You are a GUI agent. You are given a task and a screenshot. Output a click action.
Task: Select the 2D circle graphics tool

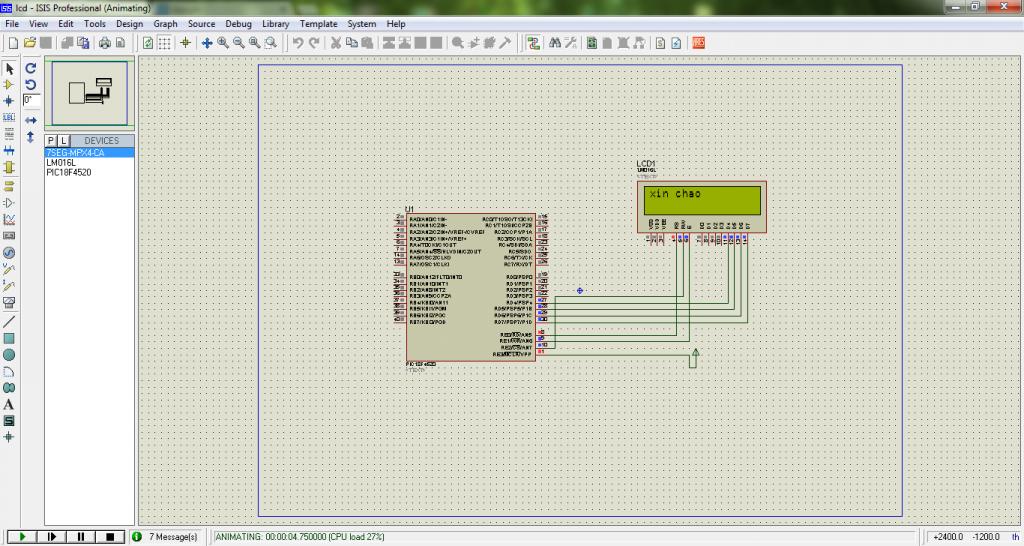(9, 354)
